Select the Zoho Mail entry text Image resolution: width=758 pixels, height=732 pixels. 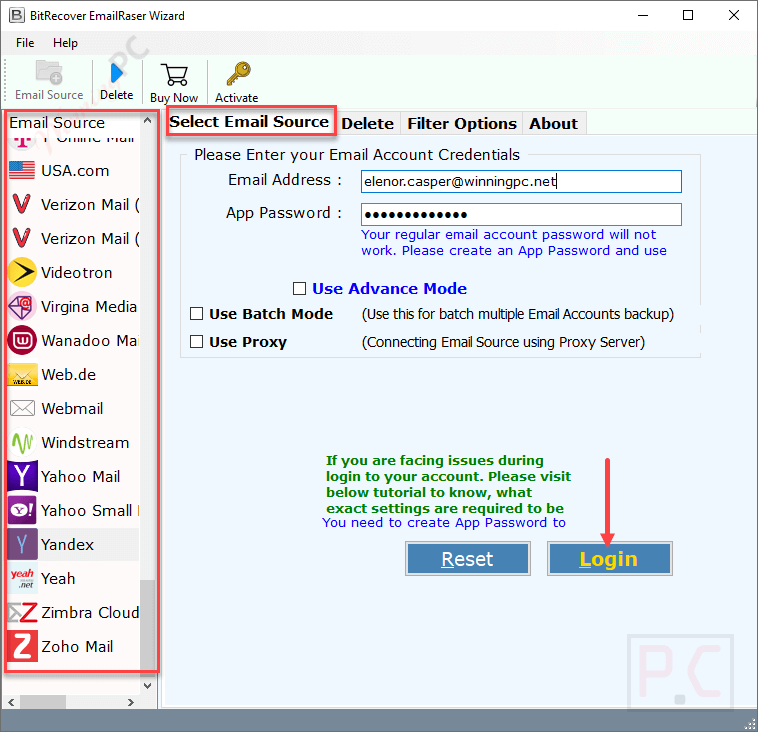(x=77, y=646)
